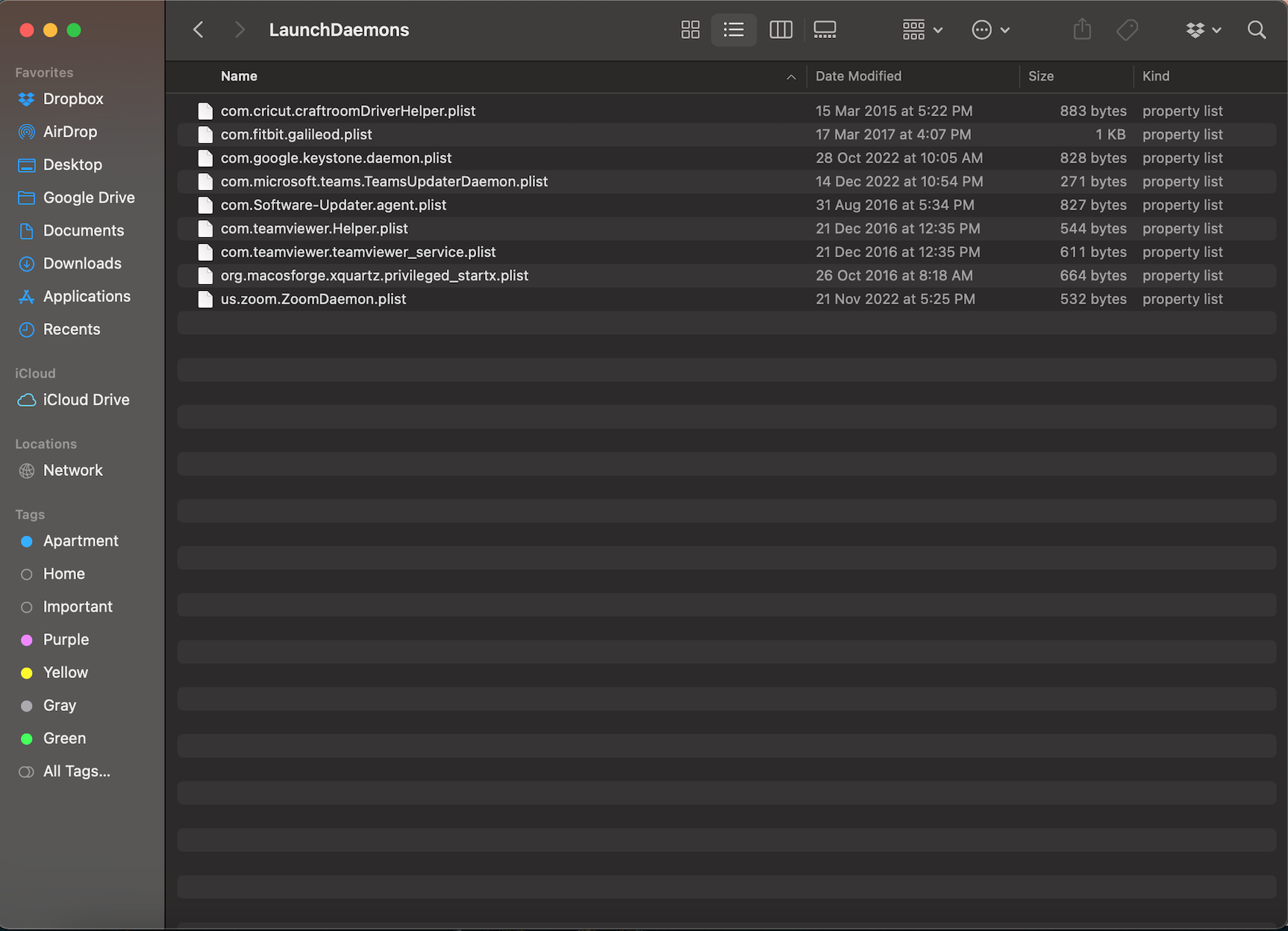Click the Tags sidebar section header

pos(30,515)
